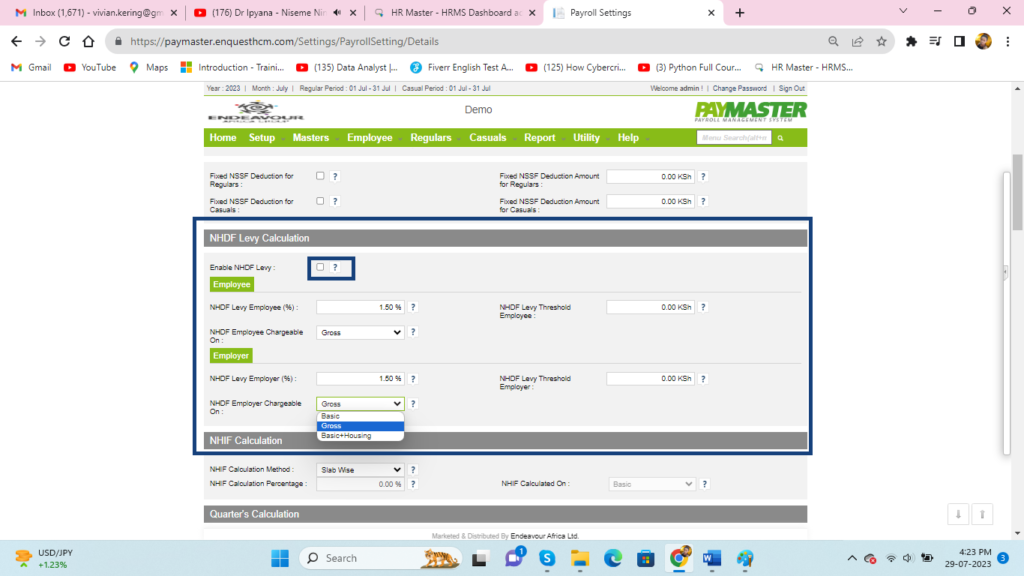Open Microsoft Word from taskbar
The width and height of the screenshot is (1024, 576).
(x=712, y=558)
